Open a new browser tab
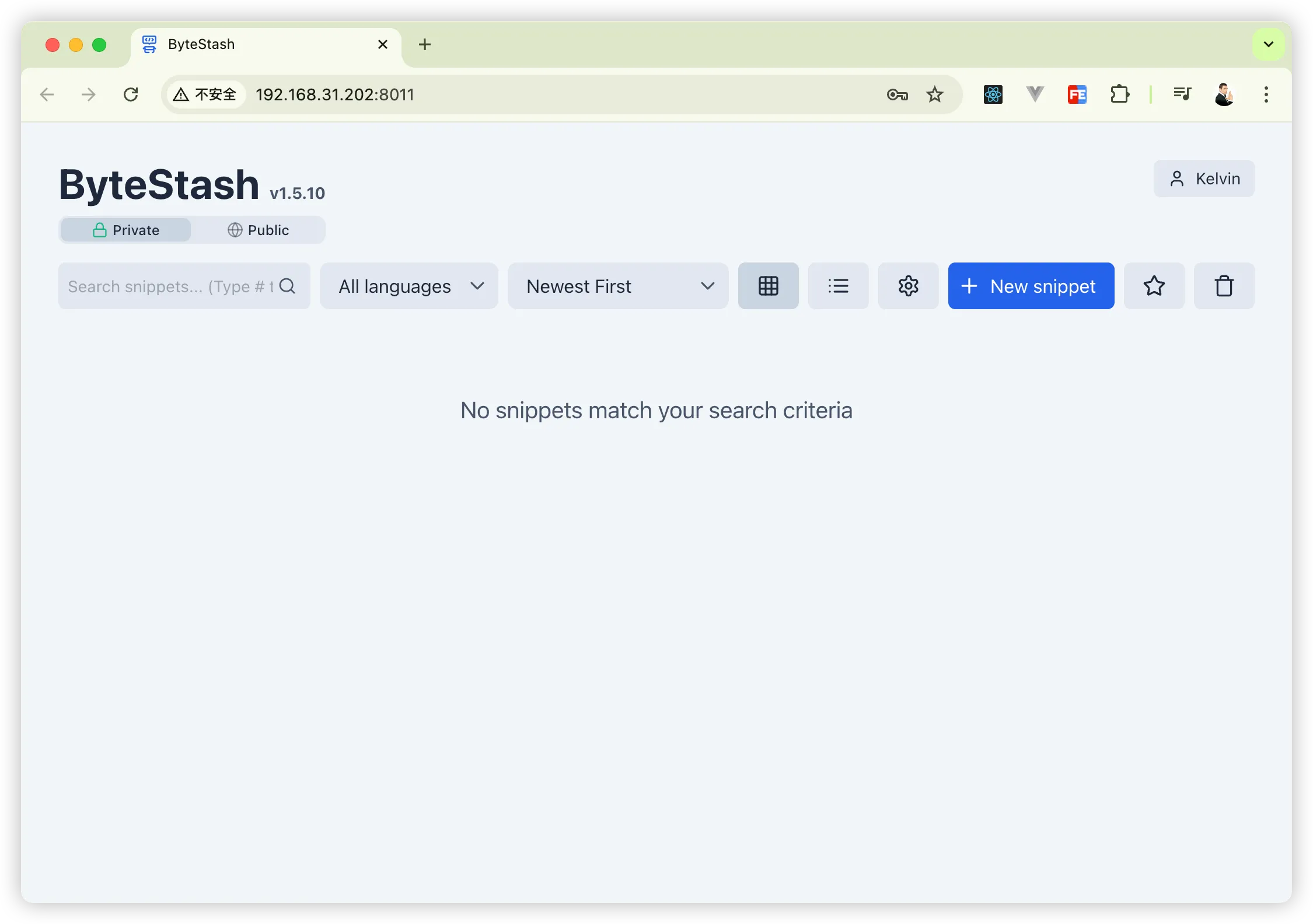1313x924 pixels. coord(425,44)
